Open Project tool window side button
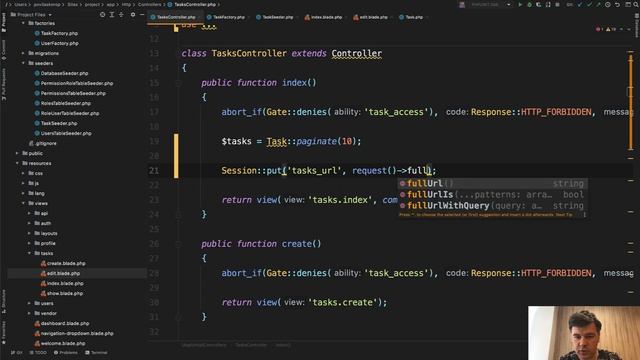 [4, 22]
